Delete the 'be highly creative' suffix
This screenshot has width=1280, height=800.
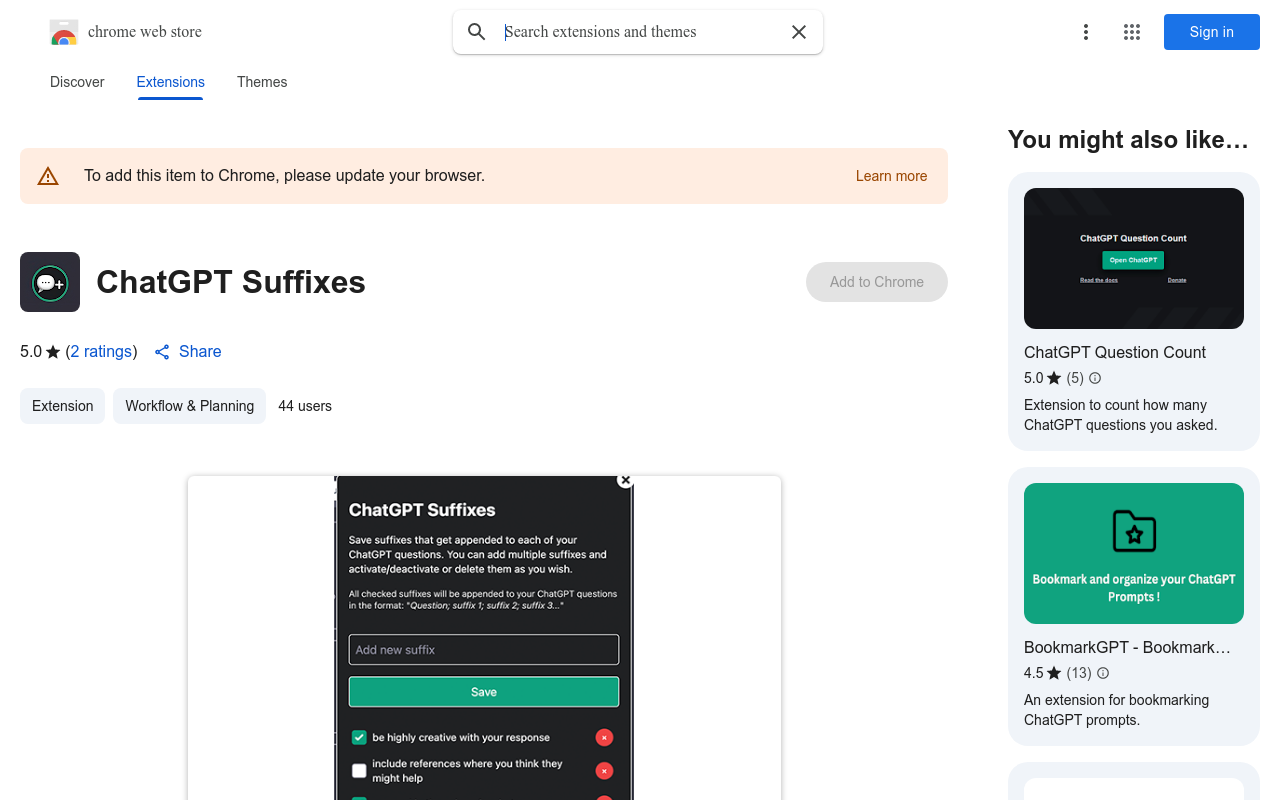tap(604, 738)
